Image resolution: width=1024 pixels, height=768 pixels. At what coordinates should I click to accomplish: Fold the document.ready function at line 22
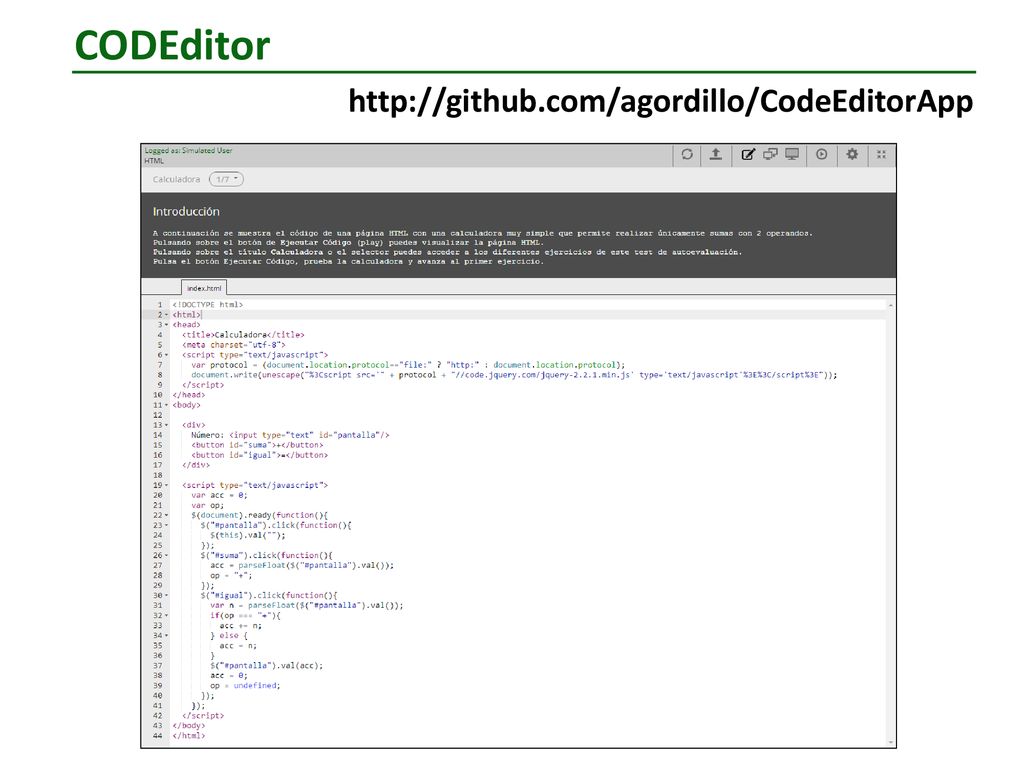click(167, 515)
